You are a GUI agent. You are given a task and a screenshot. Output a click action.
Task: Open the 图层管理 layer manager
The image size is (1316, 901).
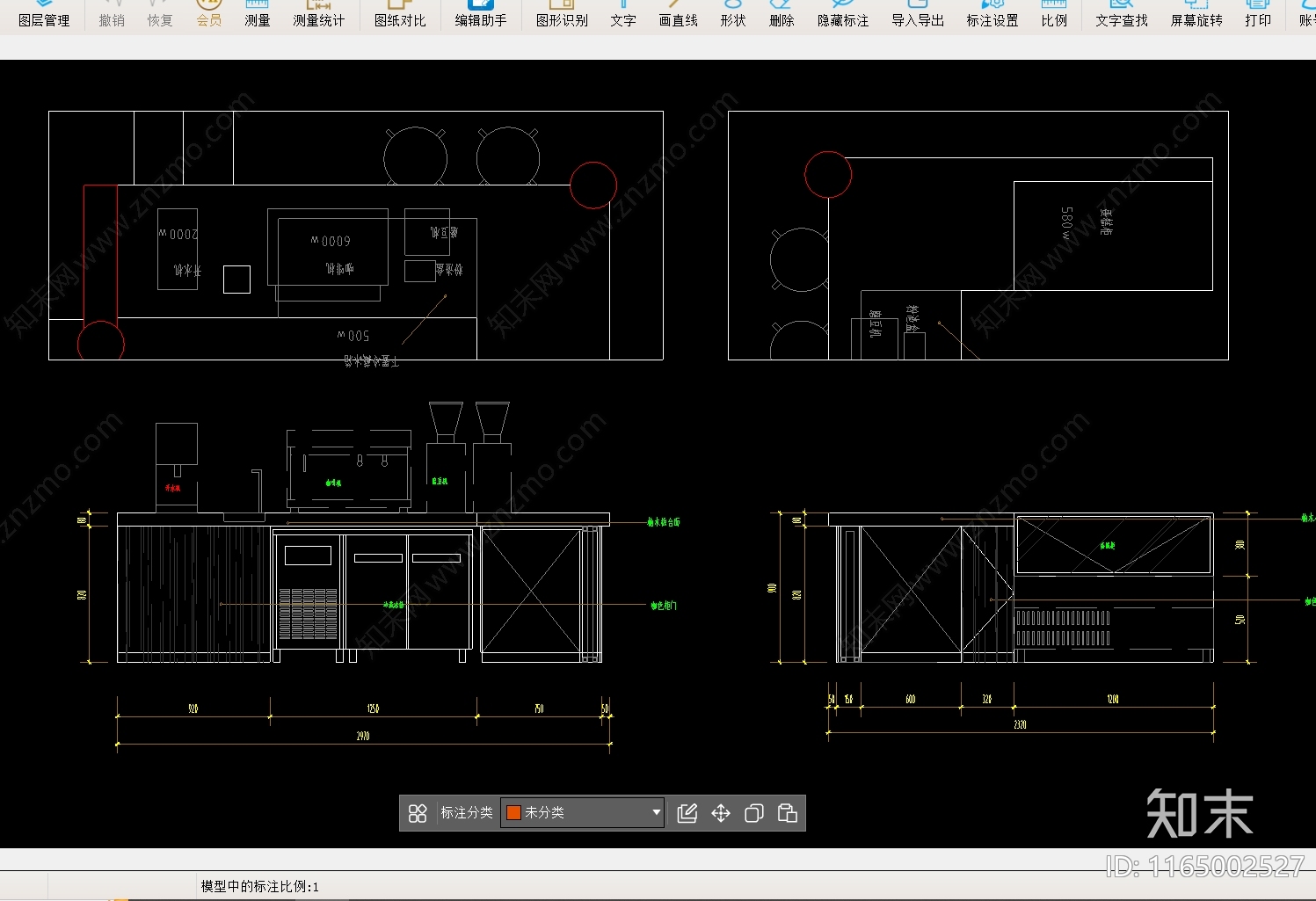coord(44,15)
